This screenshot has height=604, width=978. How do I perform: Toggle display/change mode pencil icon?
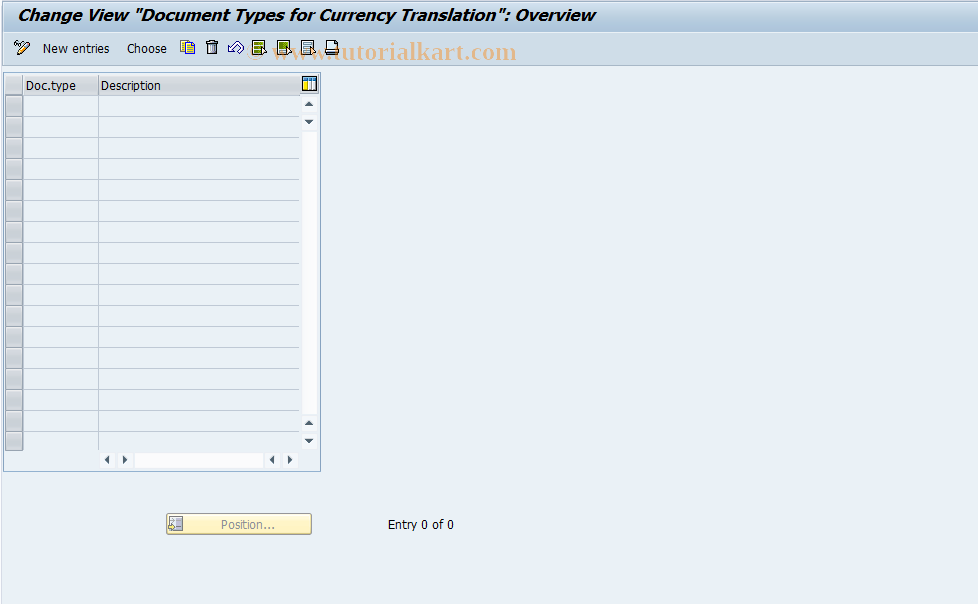(x=22, y=48)
